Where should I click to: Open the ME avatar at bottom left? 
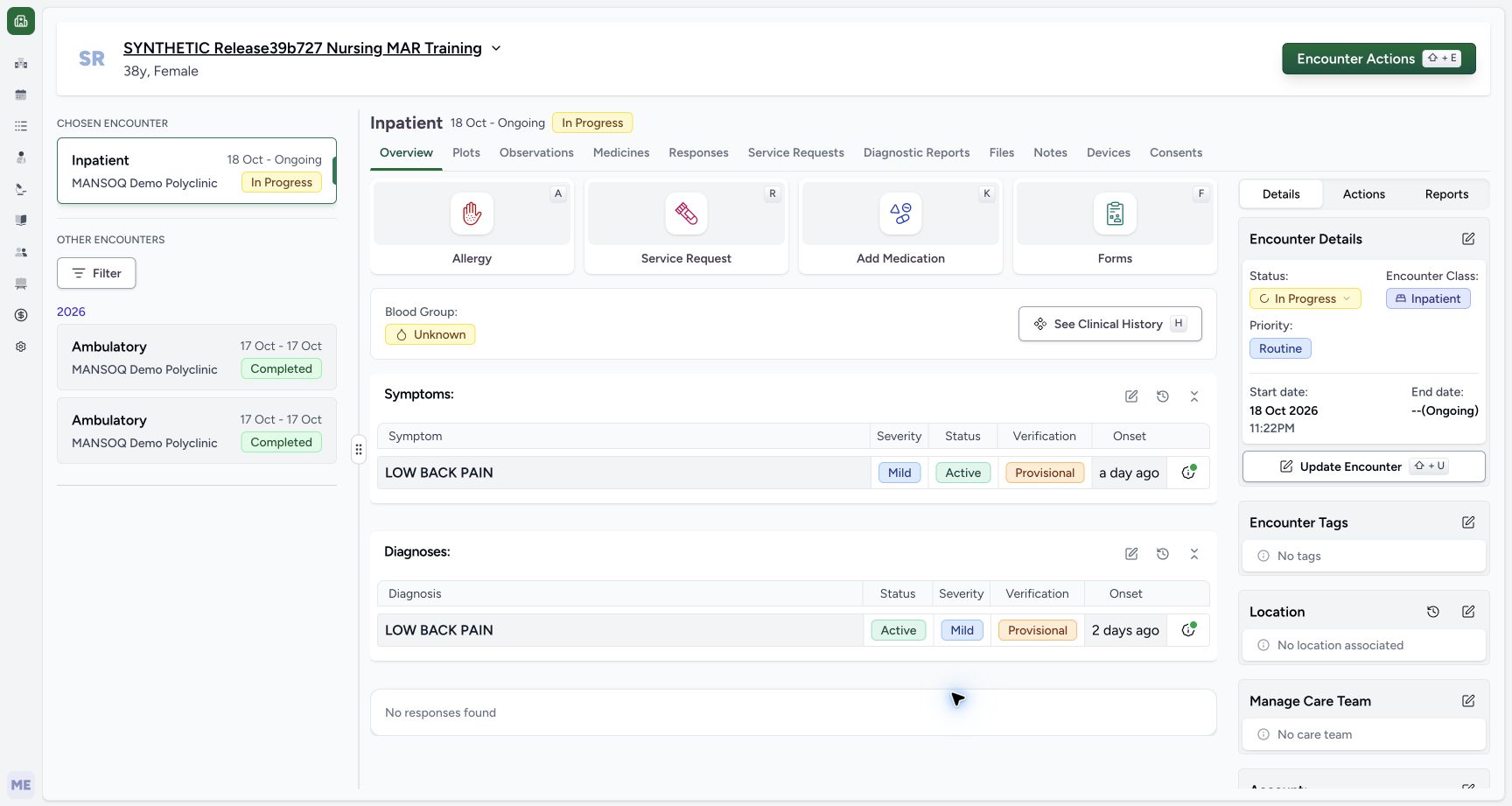tap(21, 785)
